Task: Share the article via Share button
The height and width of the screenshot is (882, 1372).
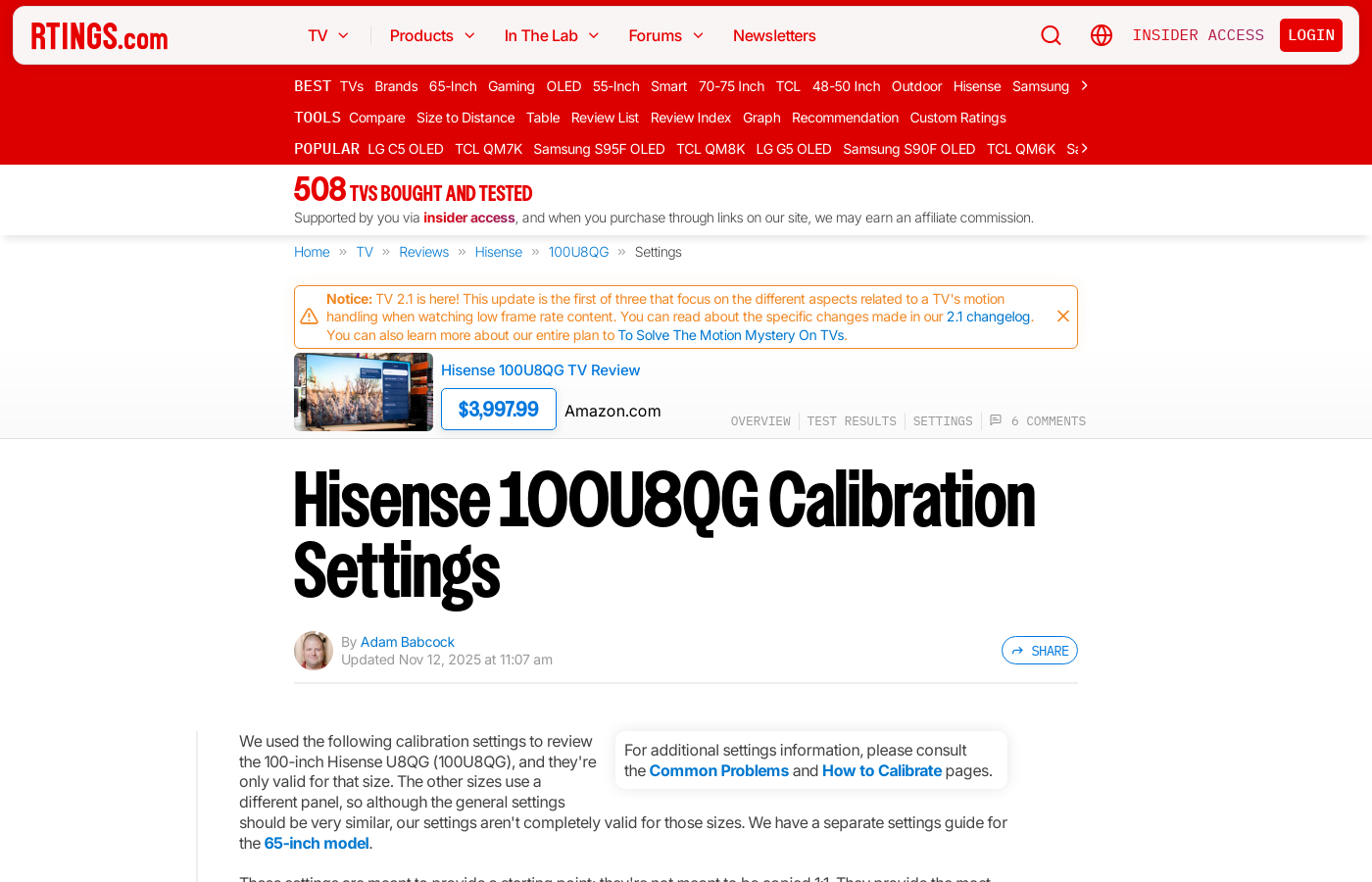Action: point(1039,651)
